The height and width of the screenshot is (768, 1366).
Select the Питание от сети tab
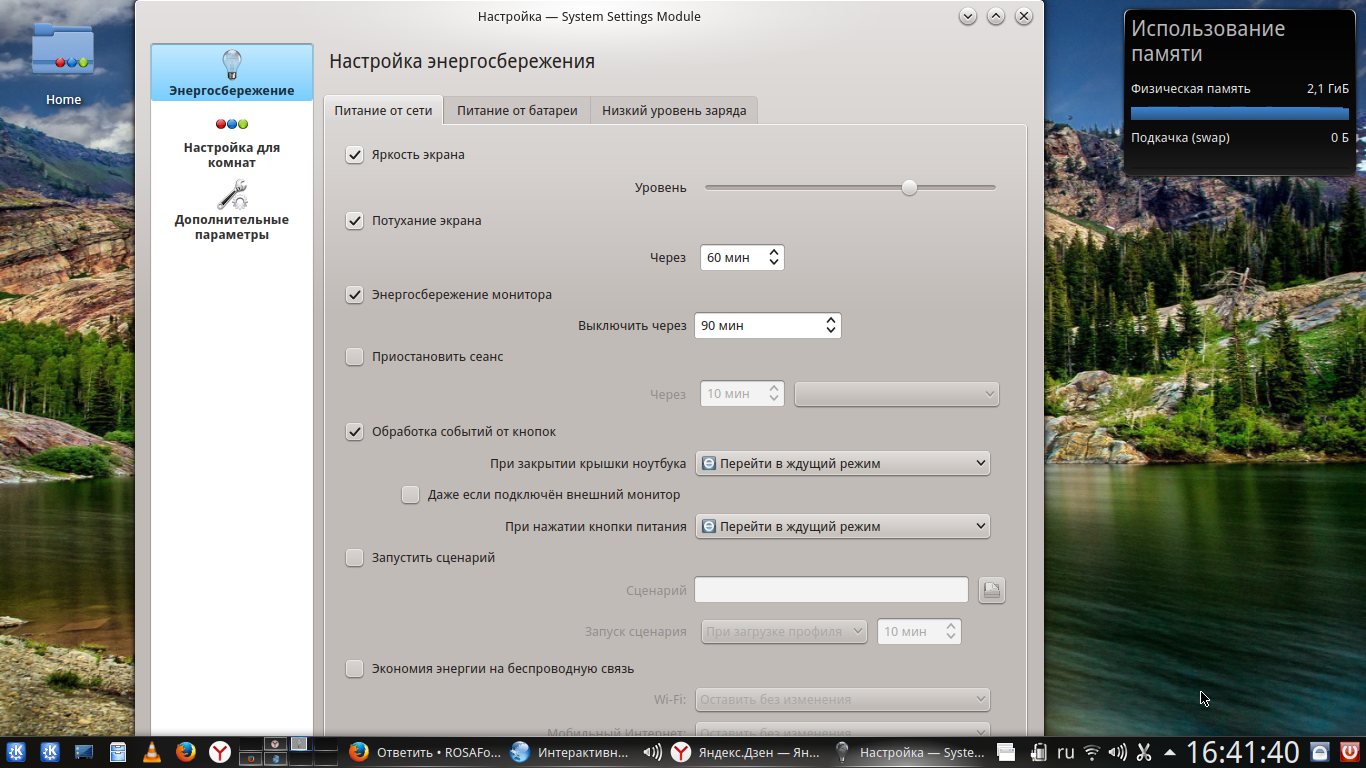(383, 110)
